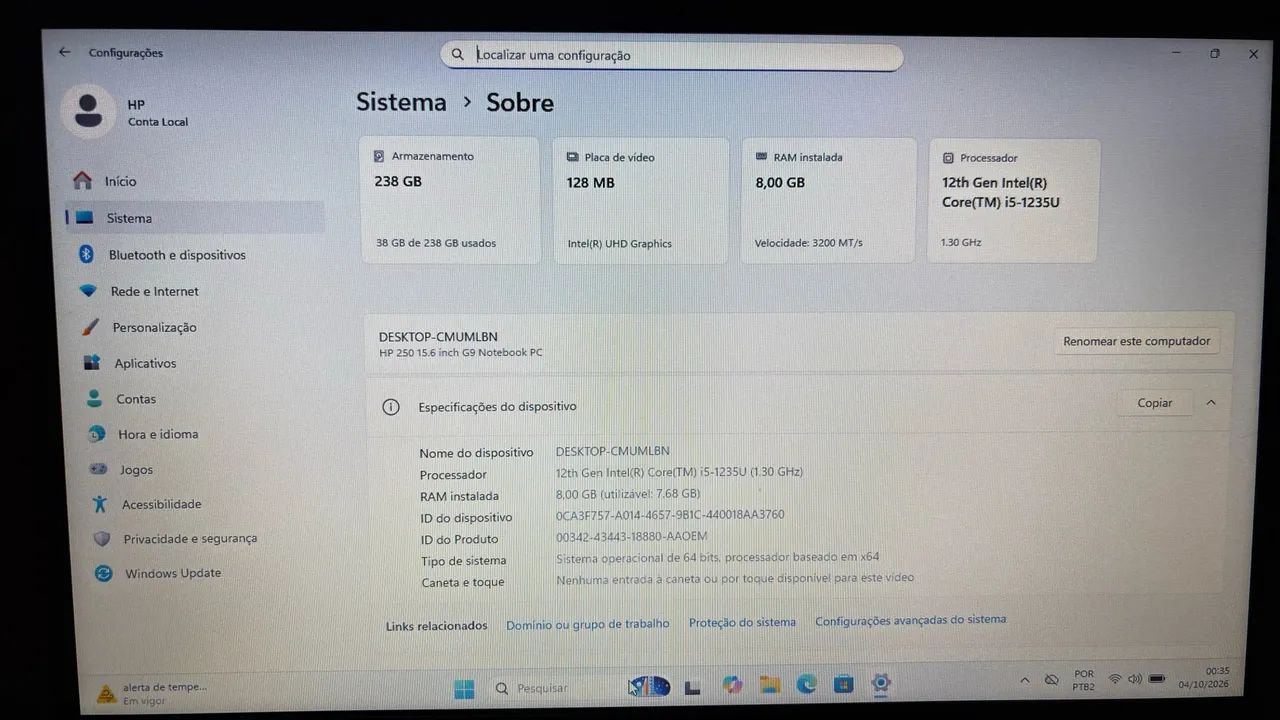
Task: Go back with the arrow icon
Action: 65,52
